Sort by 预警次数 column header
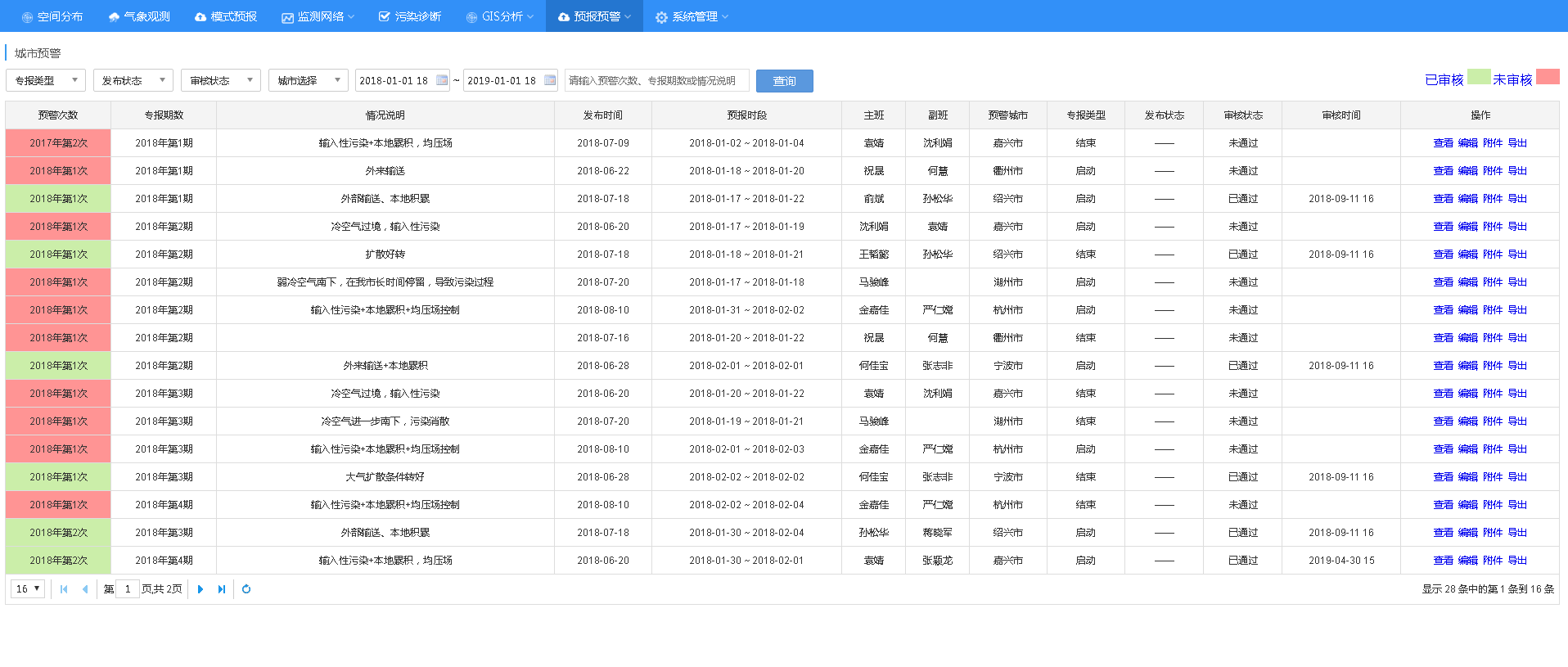The image size is (1568, 667). click(58, 115)
